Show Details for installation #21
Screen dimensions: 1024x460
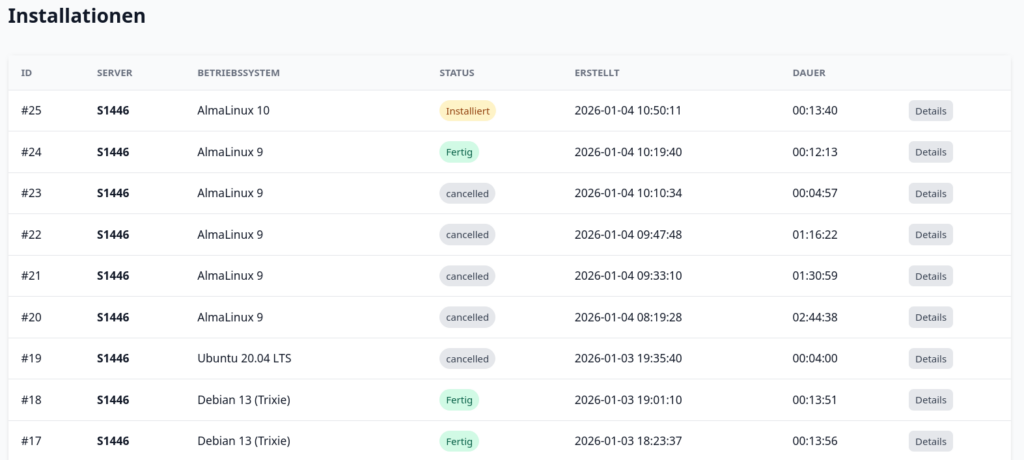pos(930,276)
